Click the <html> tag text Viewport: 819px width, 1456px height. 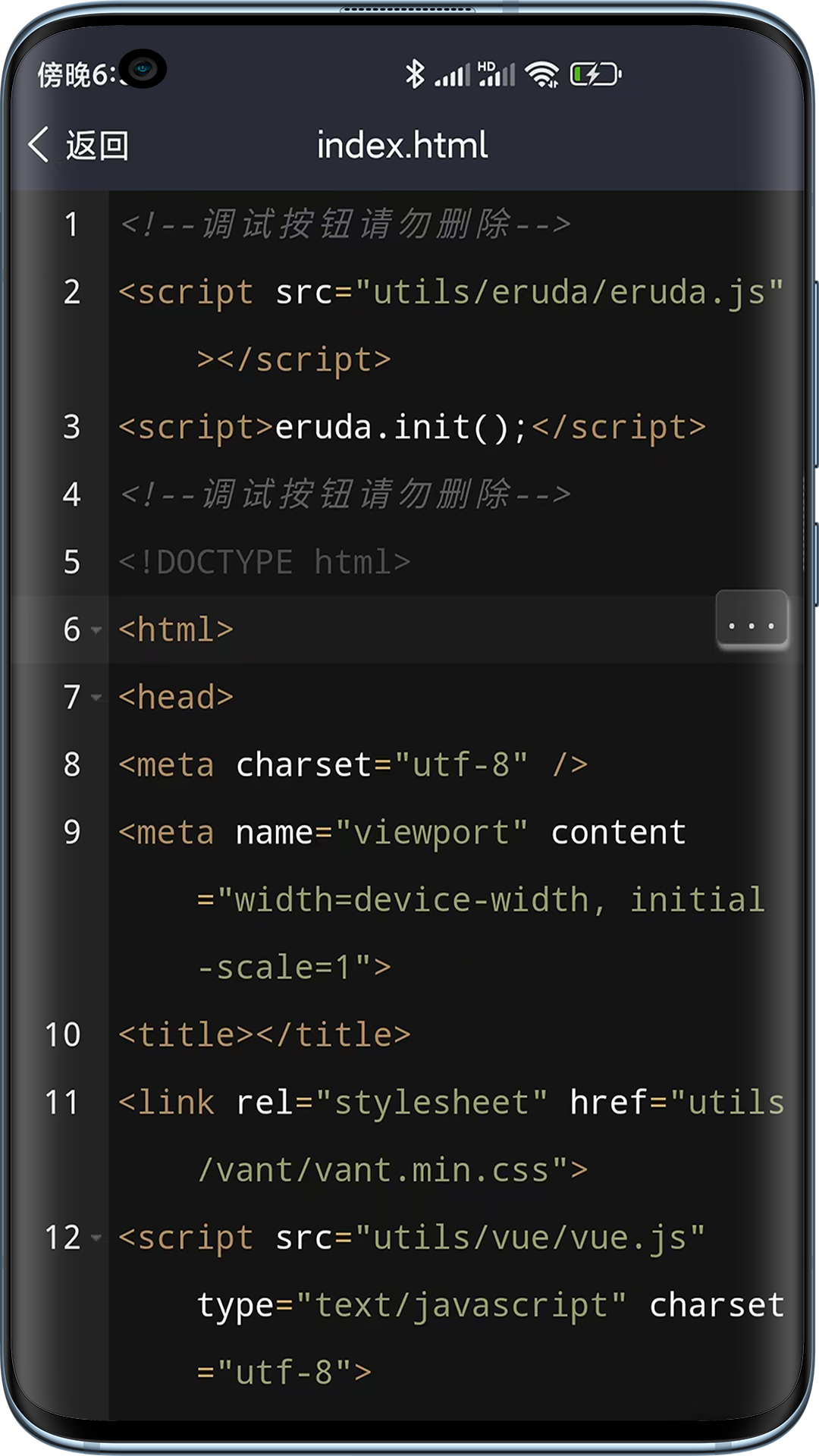pyautogui.click(x=176, y=630)
